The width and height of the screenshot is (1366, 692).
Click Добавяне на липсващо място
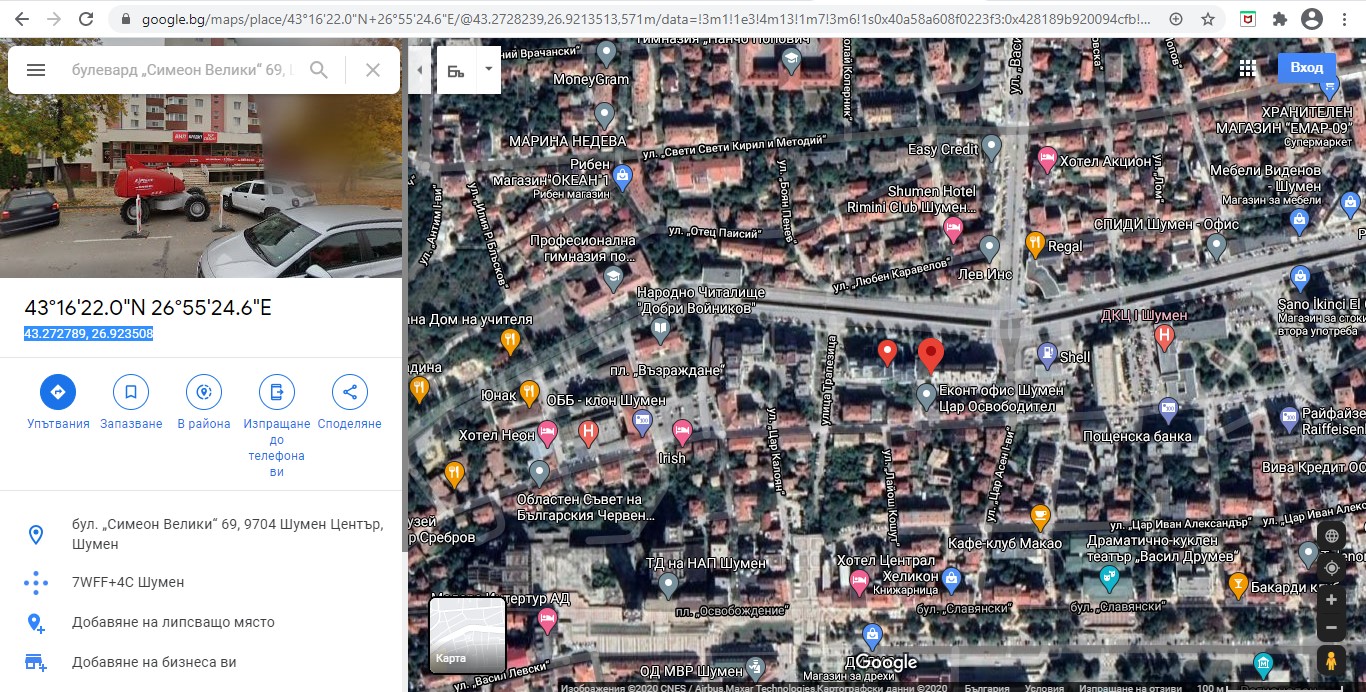click(x=201, y=622)
